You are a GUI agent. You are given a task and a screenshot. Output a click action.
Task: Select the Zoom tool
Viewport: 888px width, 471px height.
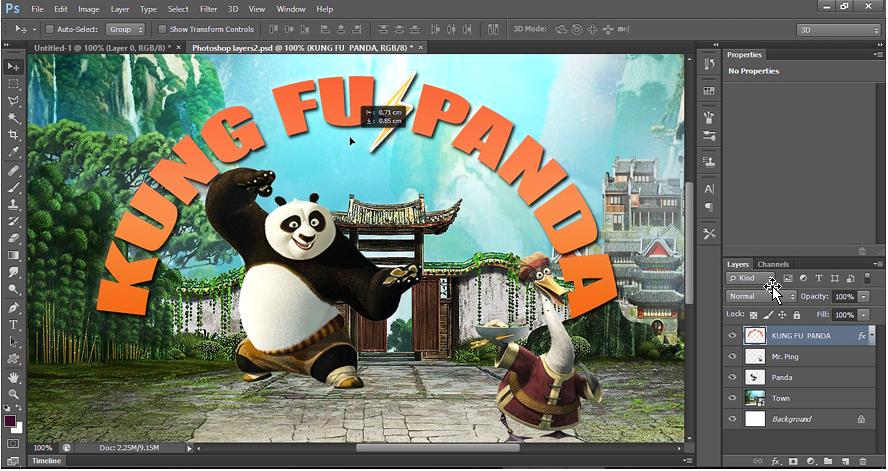[14, 395]
